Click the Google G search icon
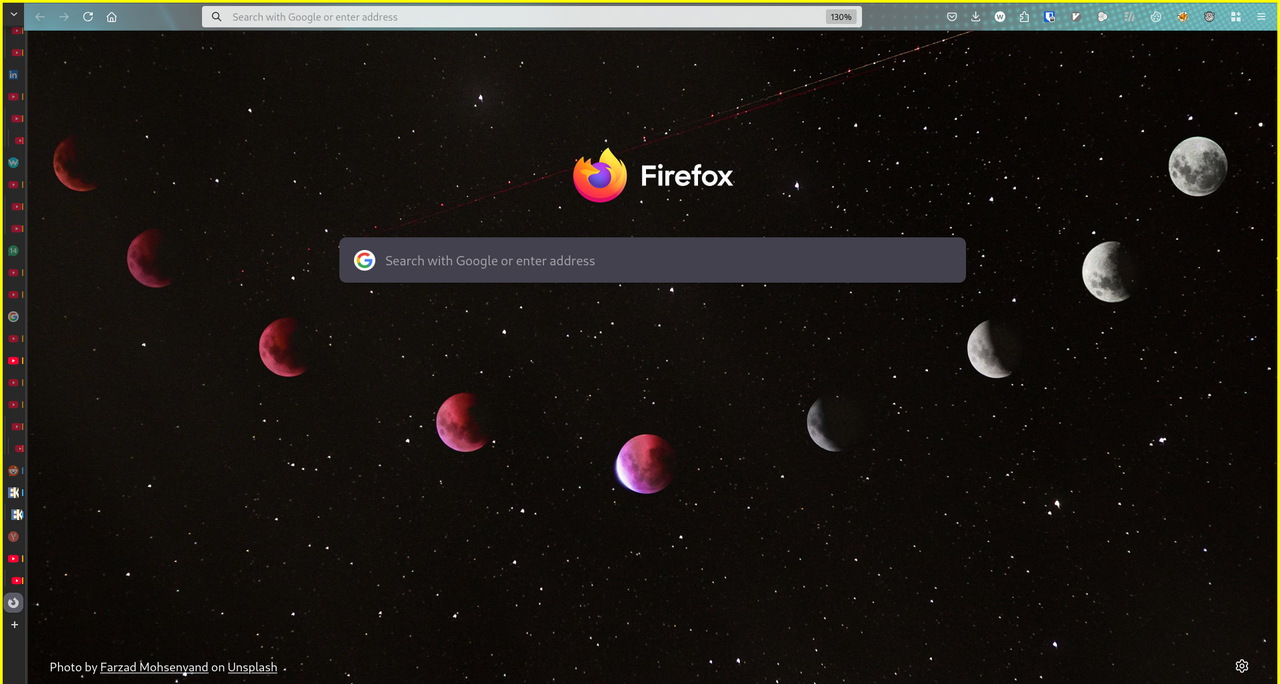The height and width of the screenshot is (684, 1280). 365,260
